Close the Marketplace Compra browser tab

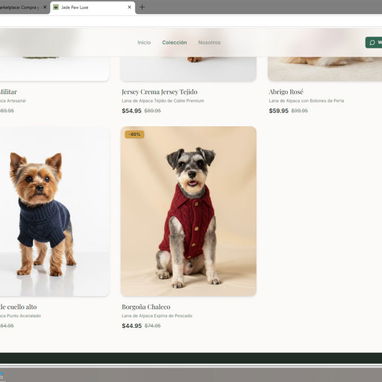[45, 7]
